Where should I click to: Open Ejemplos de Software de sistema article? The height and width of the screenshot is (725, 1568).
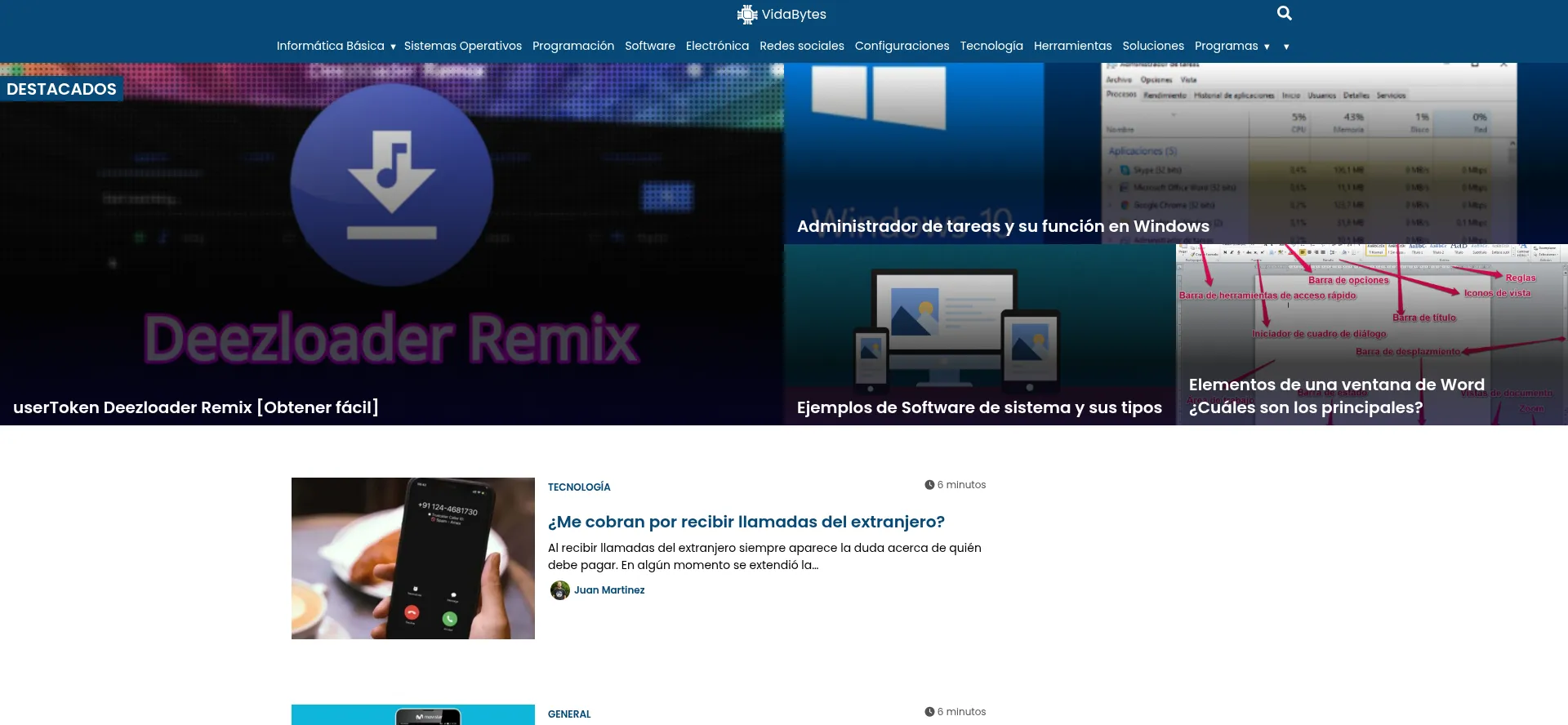979,407
